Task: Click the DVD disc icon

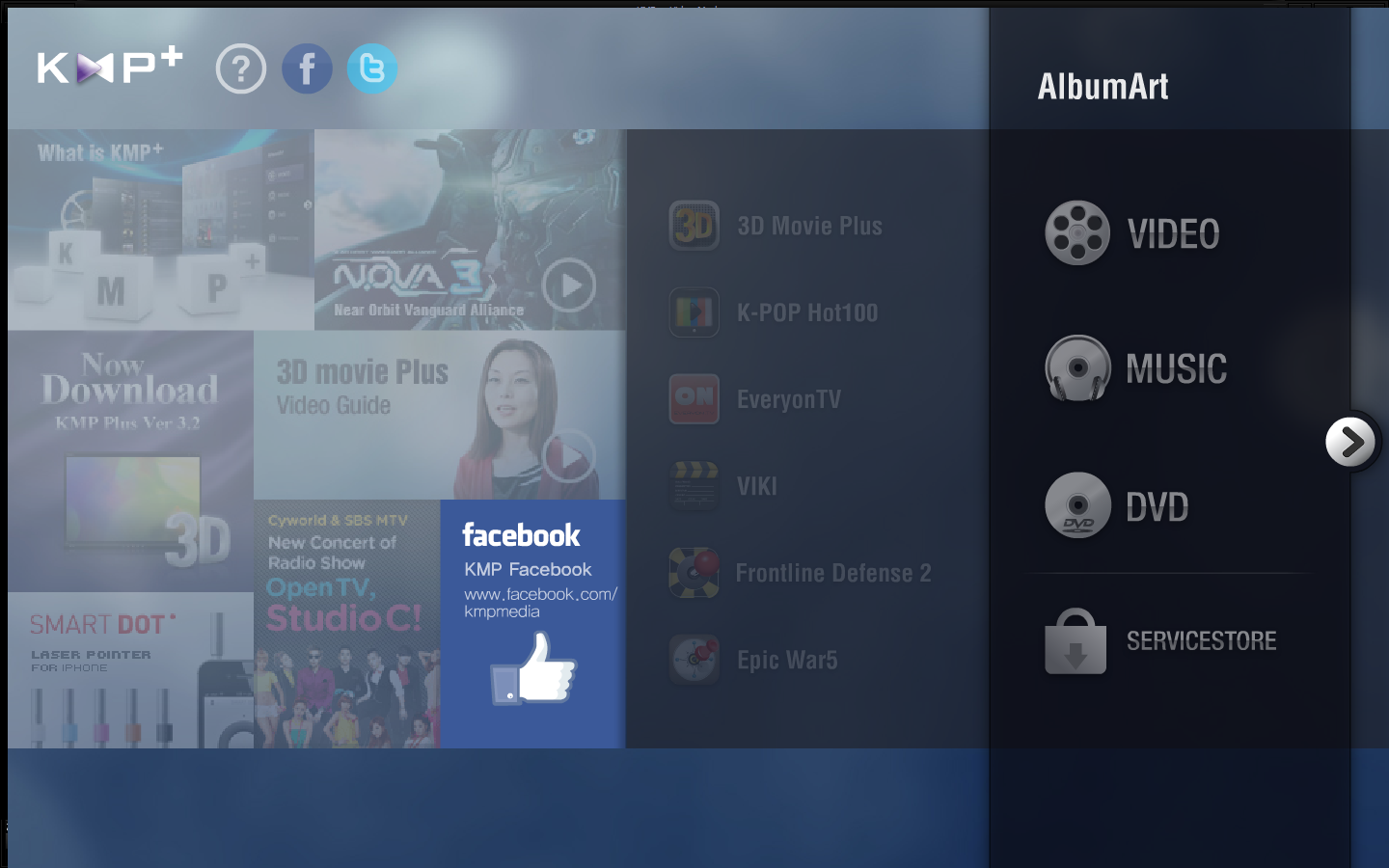Action: tap(1077, 505)
